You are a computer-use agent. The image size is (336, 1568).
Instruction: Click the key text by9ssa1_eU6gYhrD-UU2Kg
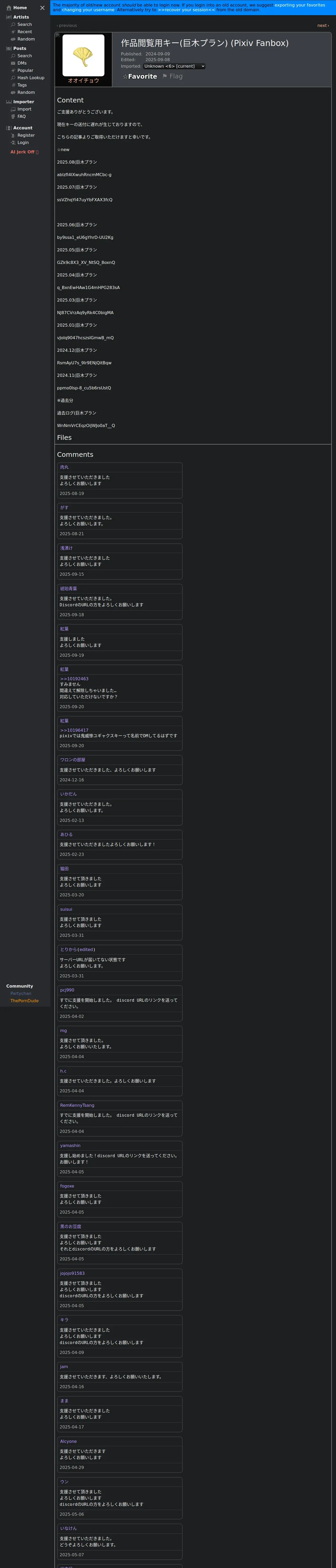pos(85,237)
